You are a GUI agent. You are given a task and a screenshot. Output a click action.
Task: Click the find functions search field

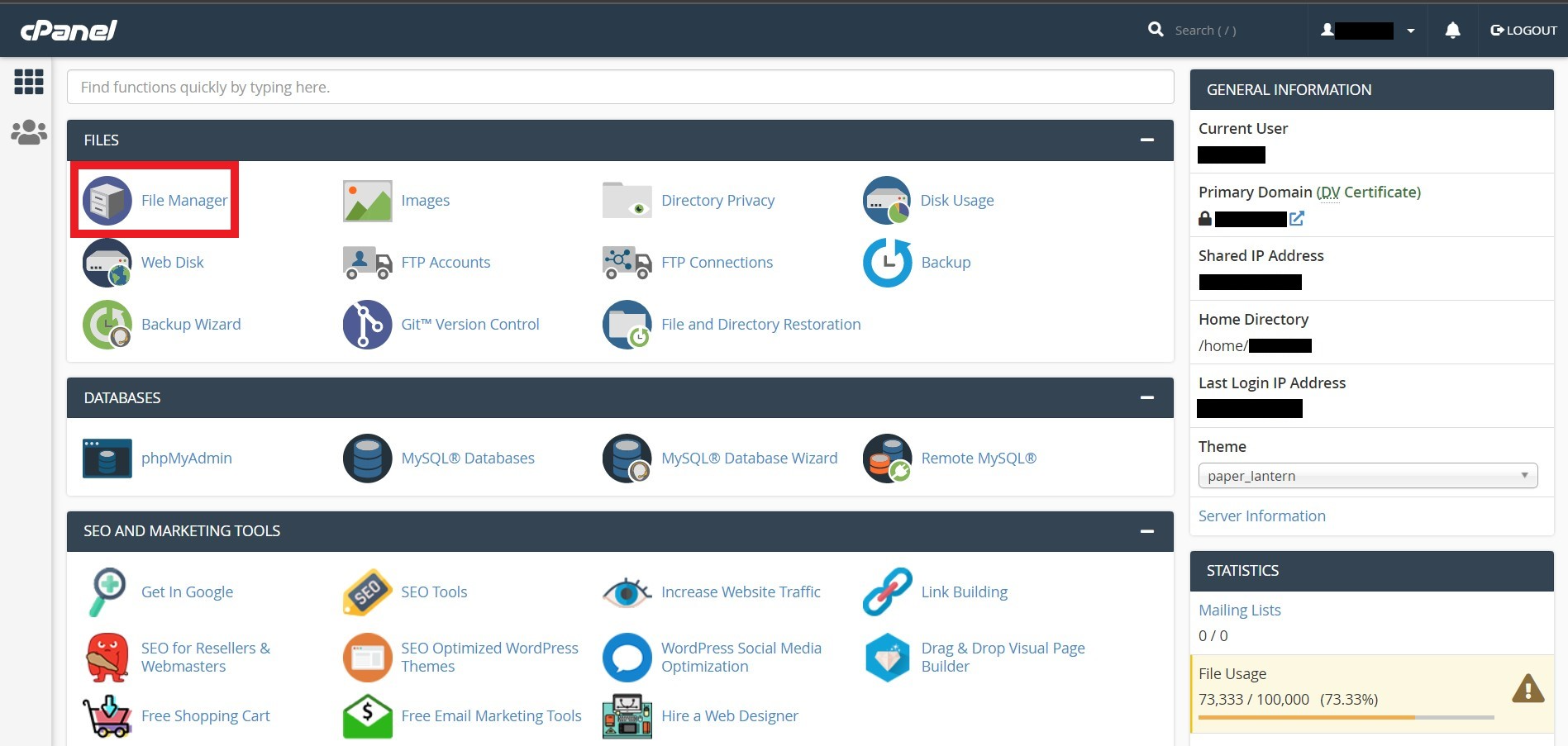tap(621, 87)
